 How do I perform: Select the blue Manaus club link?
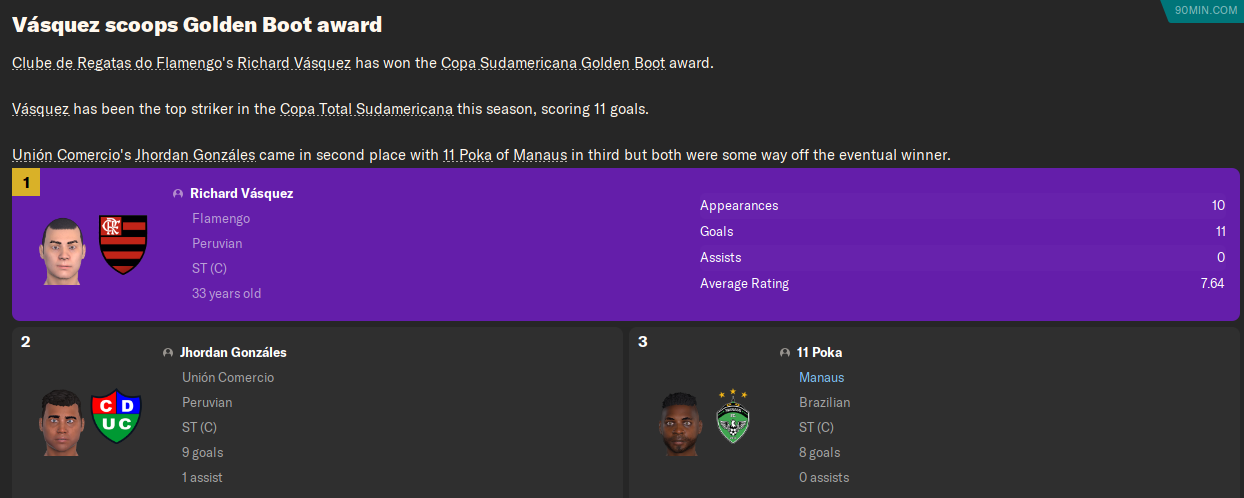821,378
